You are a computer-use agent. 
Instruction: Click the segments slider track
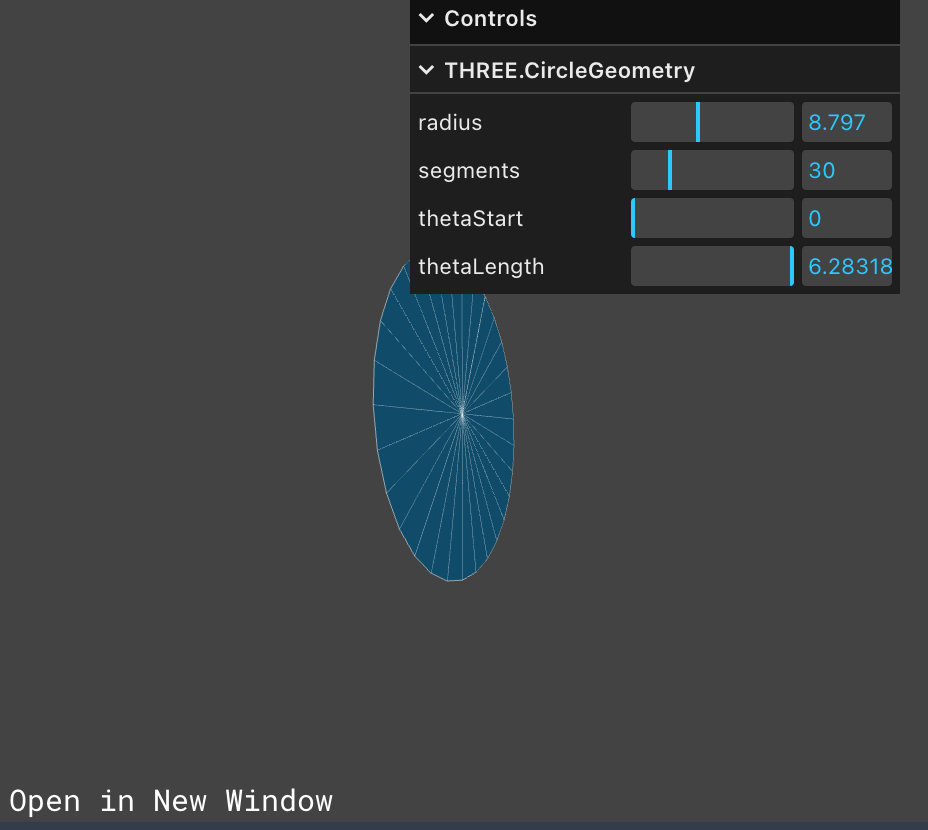(712, 170)
